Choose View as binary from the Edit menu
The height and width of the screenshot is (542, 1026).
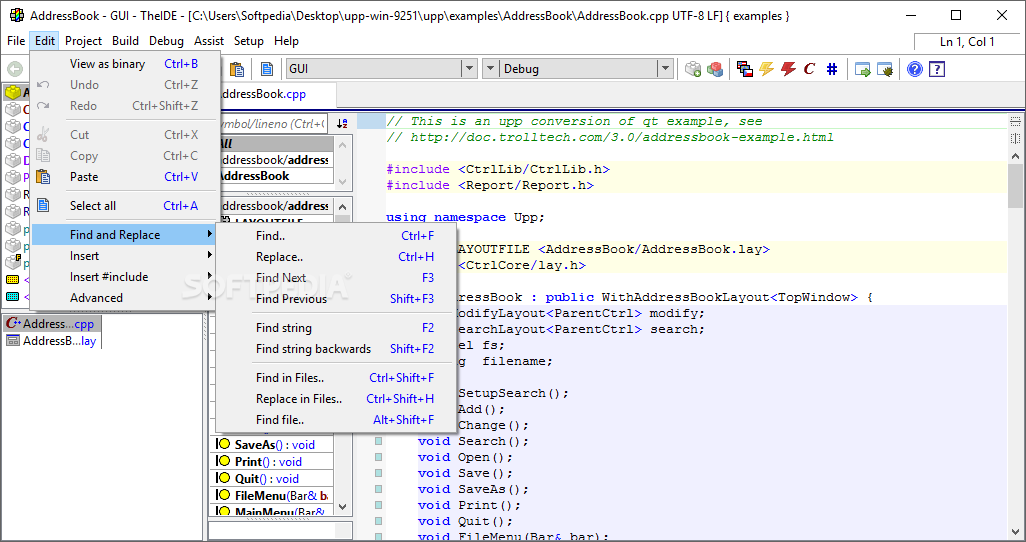coord(125,63)
